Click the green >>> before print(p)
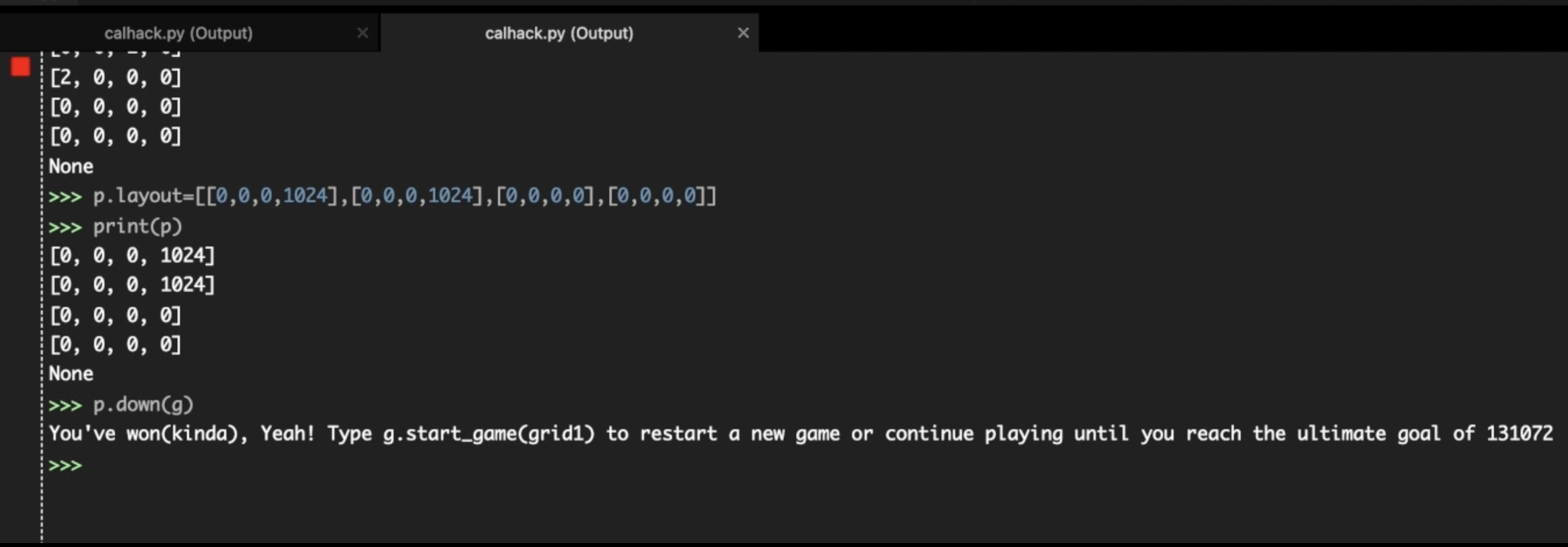Image resolution: width=1568 pixels, height=547 pixels. [x=66, y=228]
